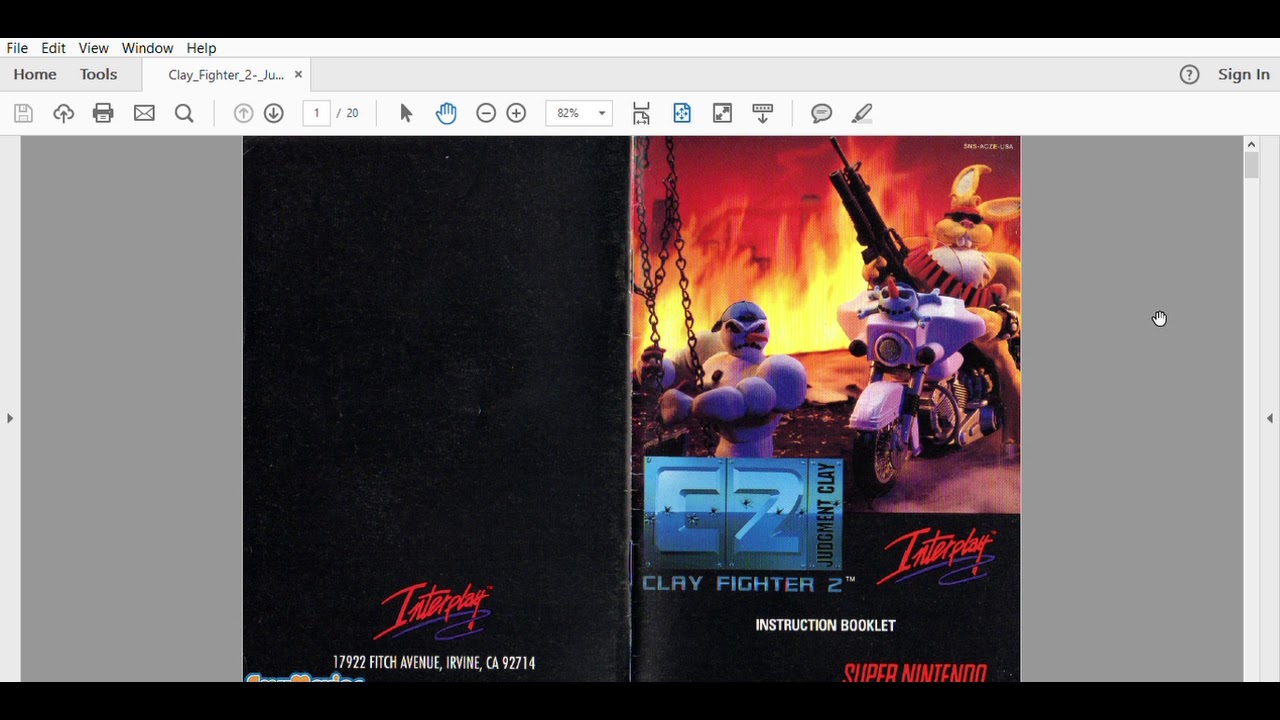Open the Edit menu
Screen dimensions: 1280x720
coord(53,48)
